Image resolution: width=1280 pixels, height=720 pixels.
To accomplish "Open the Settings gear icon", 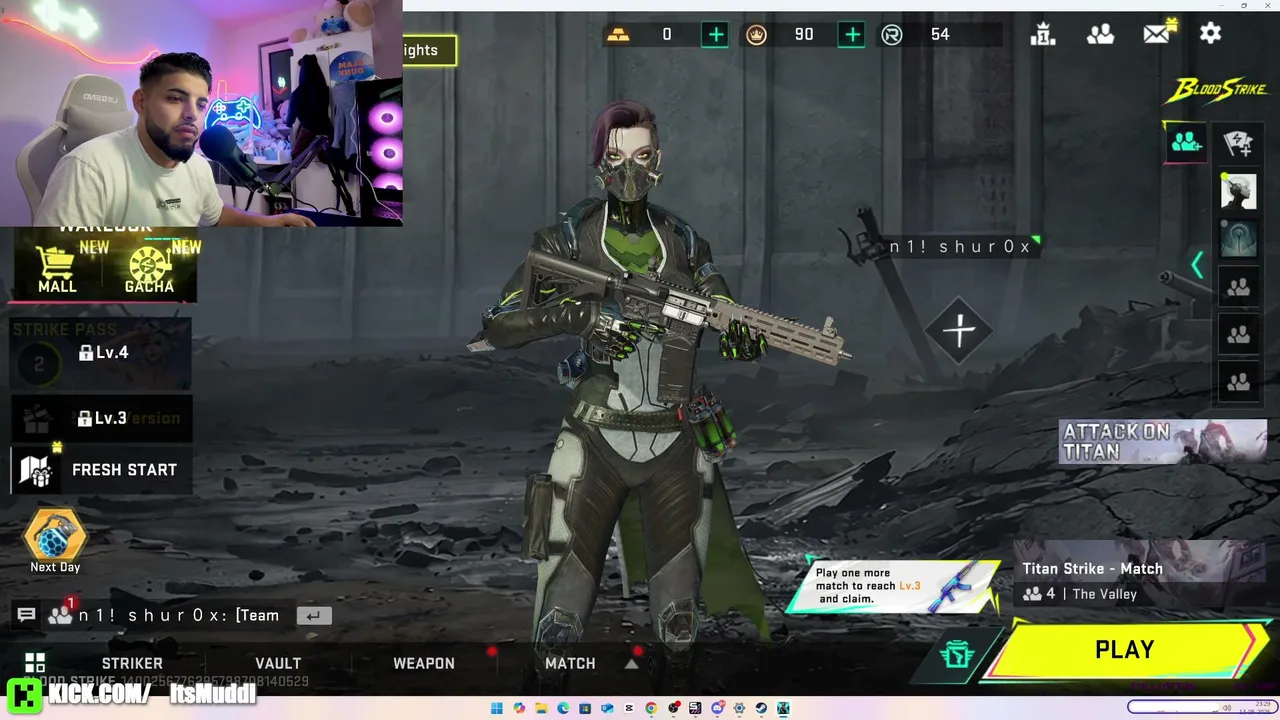I will (1210, 34).
